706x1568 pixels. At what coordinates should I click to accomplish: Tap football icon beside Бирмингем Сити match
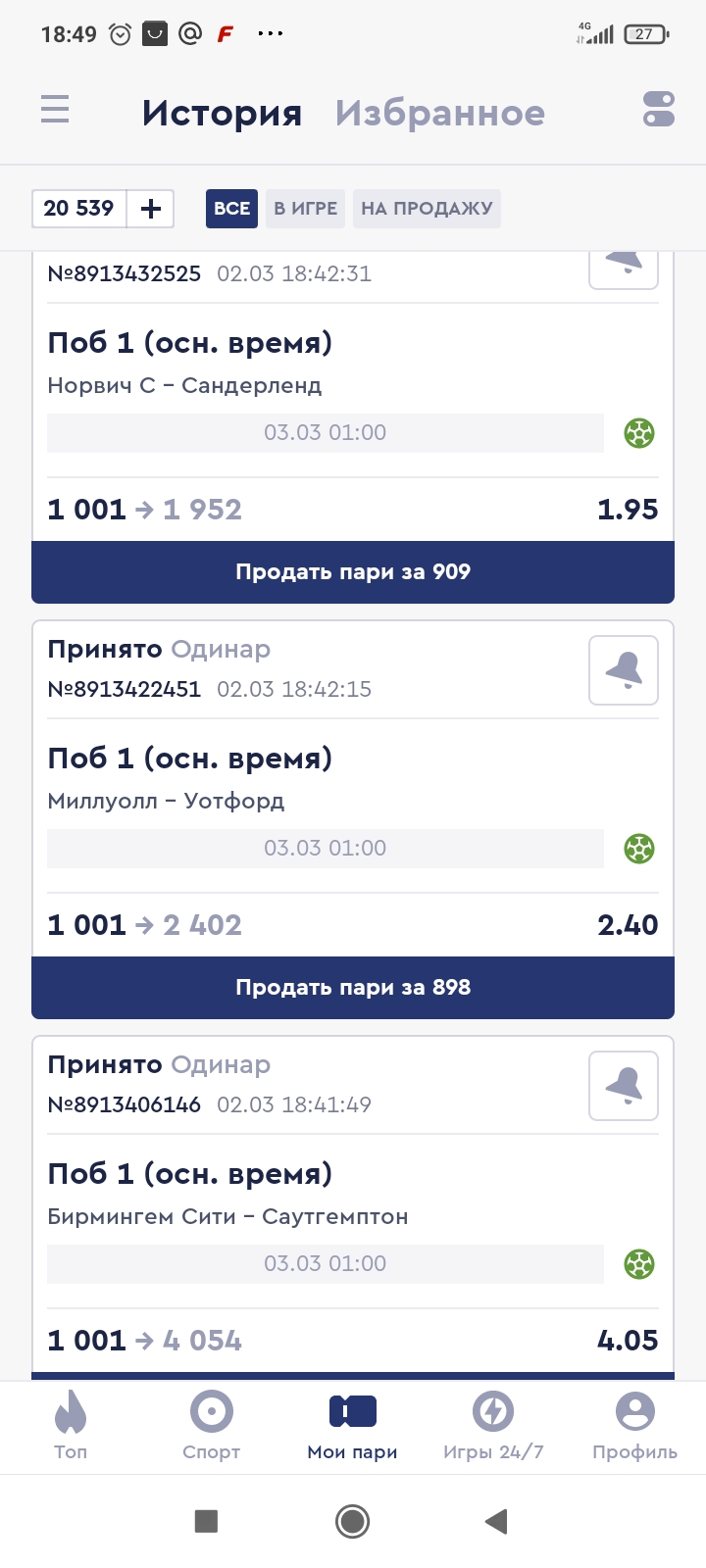[x=639, y=1264]
